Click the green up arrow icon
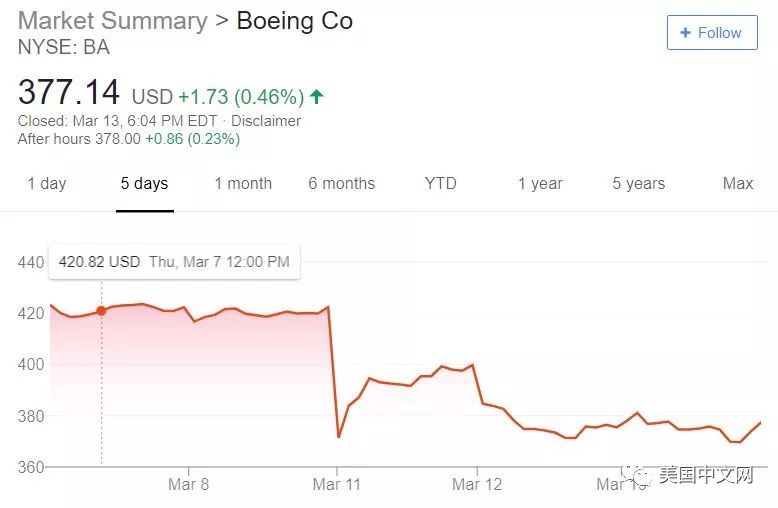 (x=317, y=97)
